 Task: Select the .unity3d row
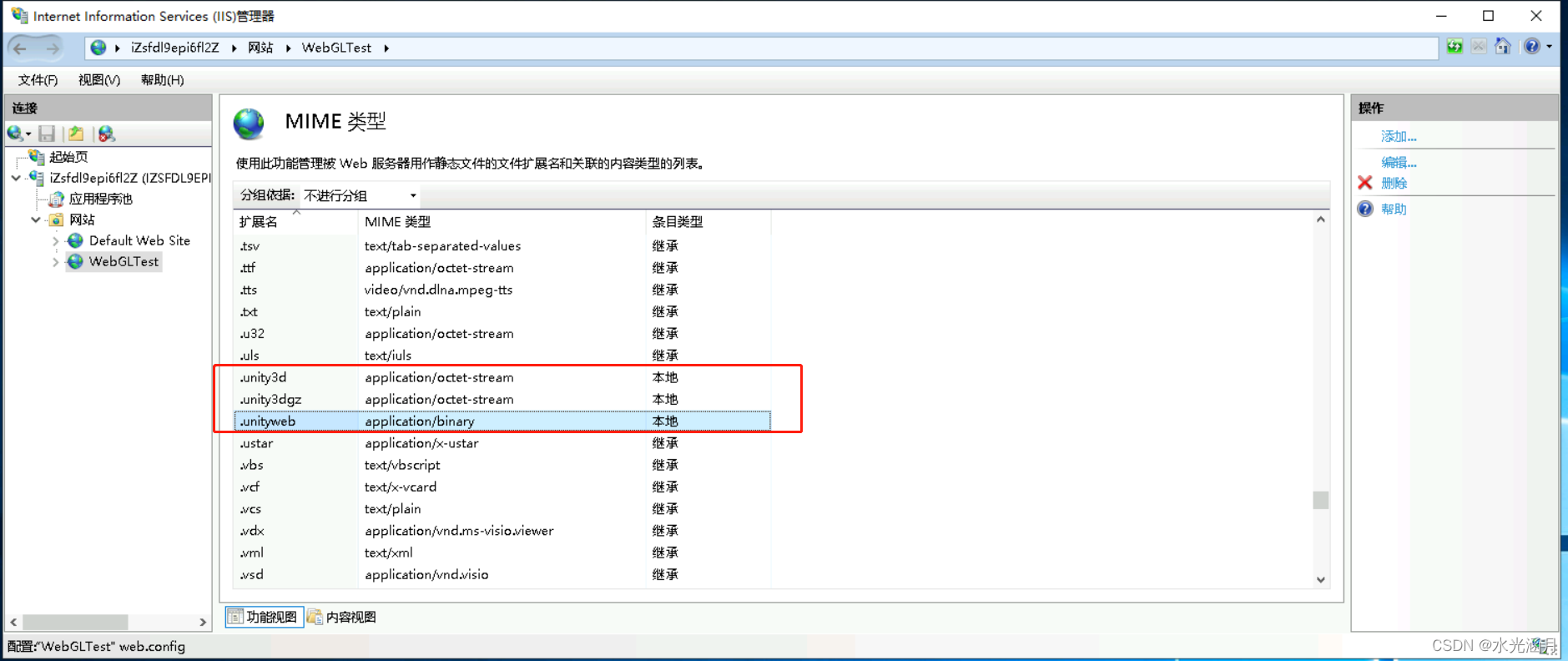point(502,377)
